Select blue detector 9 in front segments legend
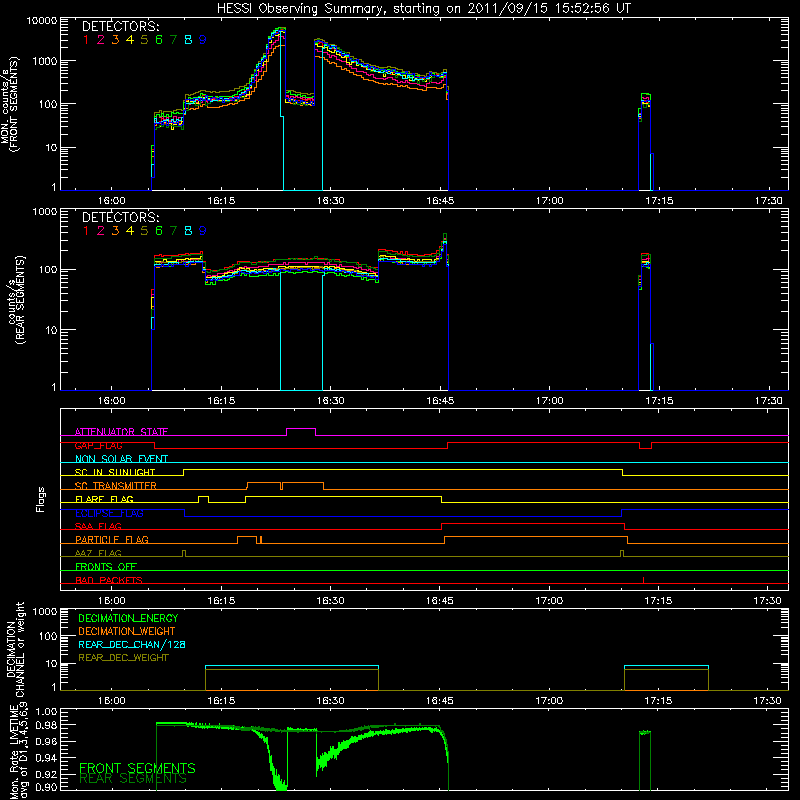This screenshot has width=800, height=800. click(x=203, y=40)
